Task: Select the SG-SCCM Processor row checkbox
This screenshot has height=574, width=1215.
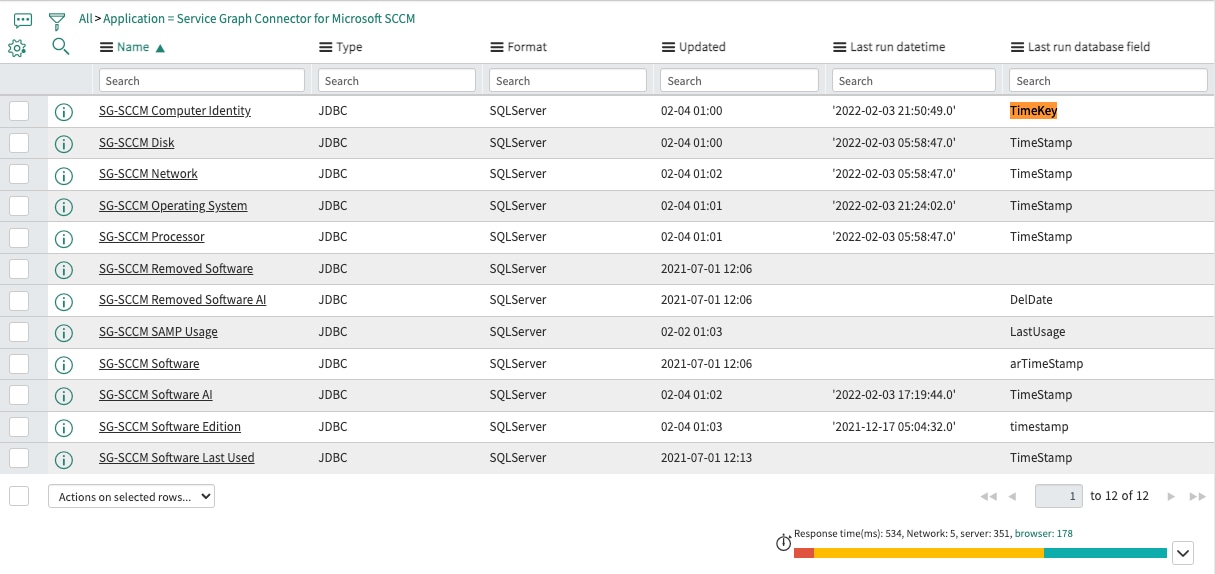Action: click(19, 237)
